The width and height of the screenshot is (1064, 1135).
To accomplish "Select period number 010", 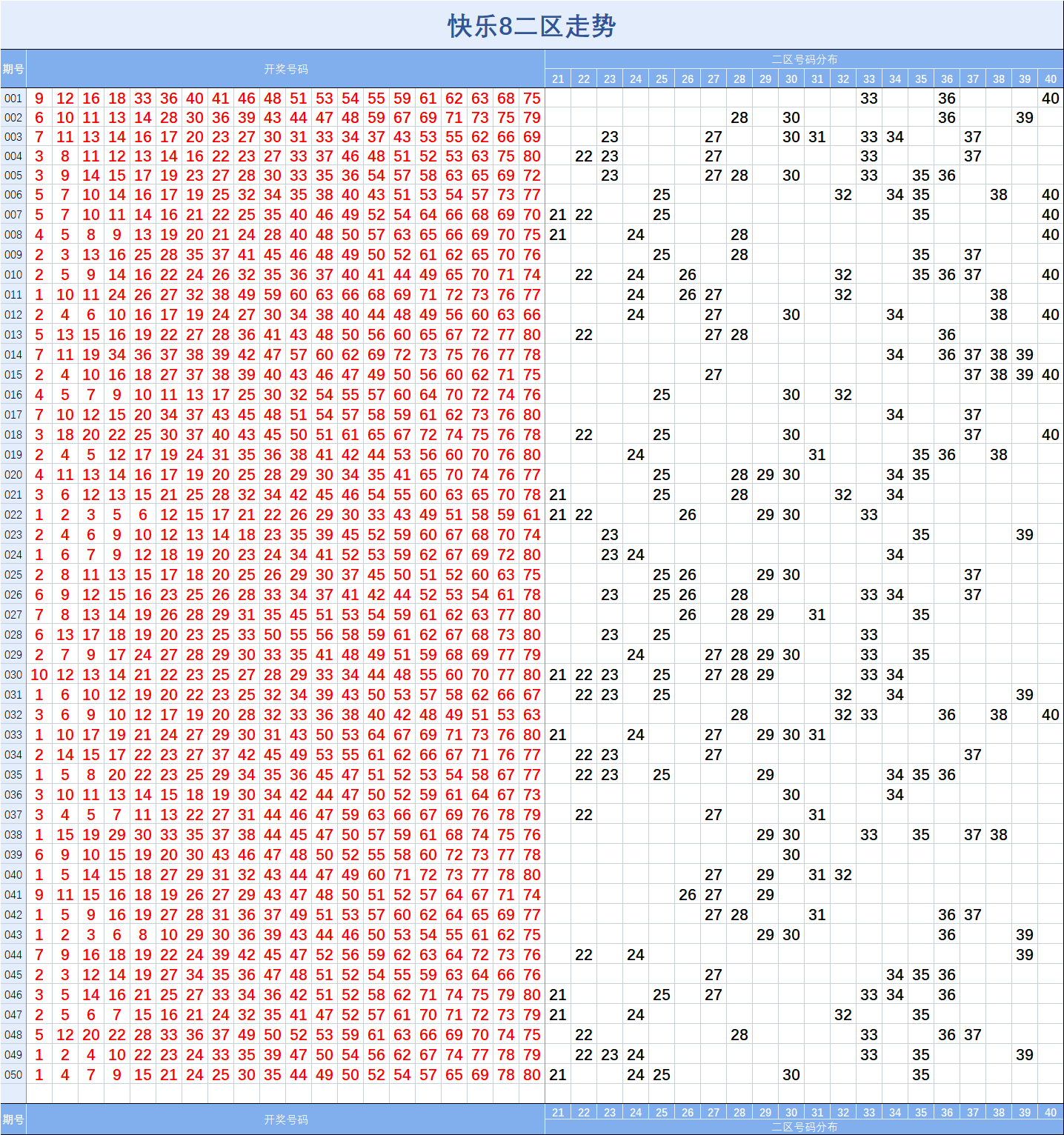I will [x=13, y=275].
